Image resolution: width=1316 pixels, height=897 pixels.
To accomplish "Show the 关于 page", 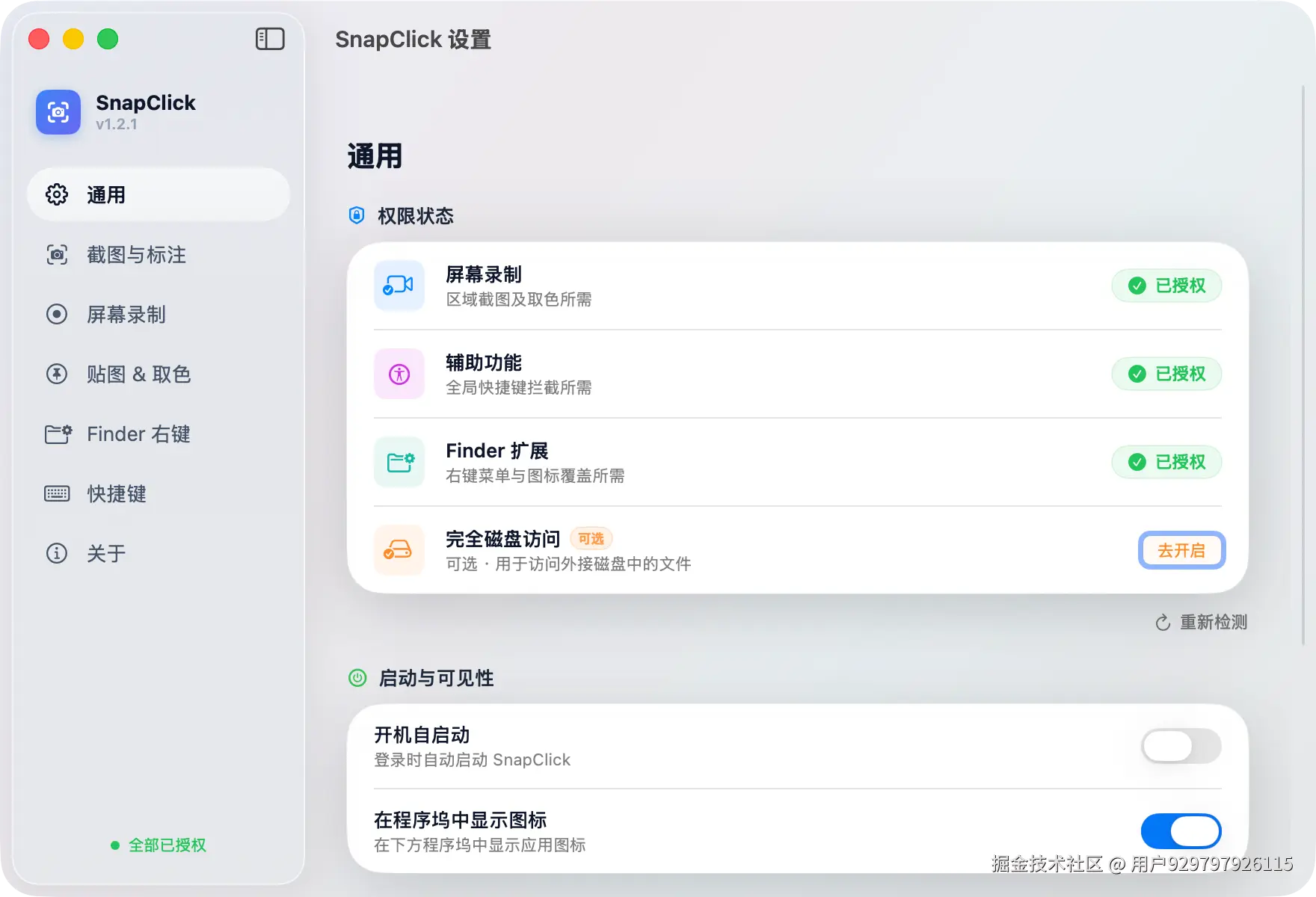I will (159, 553).
